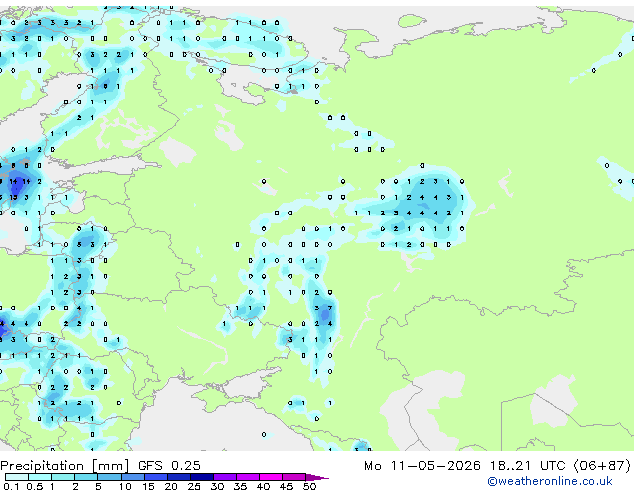Click the above-50 mm legend arrow tip

[x=317, y=477]
